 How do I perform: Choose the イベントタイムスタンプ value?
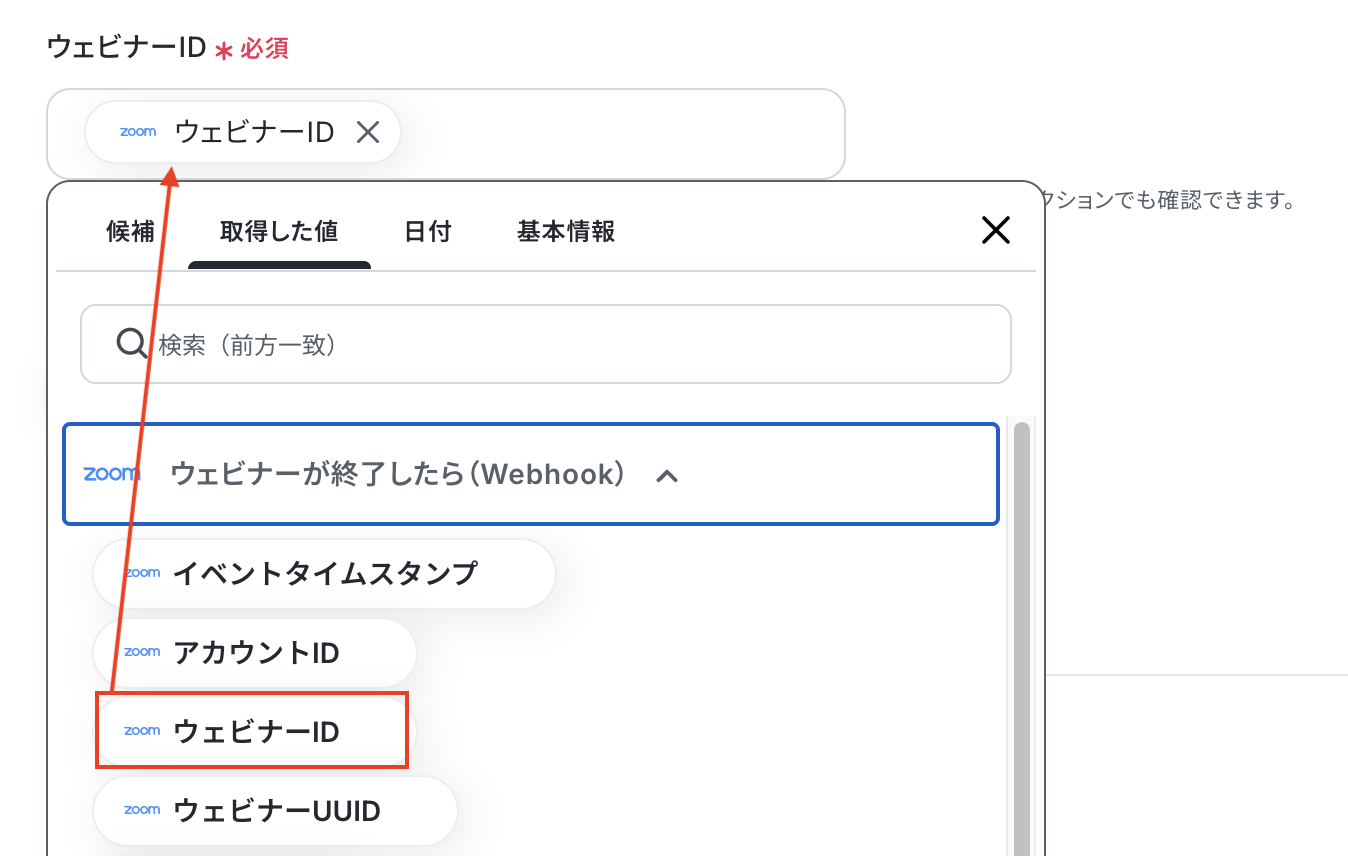324,574
